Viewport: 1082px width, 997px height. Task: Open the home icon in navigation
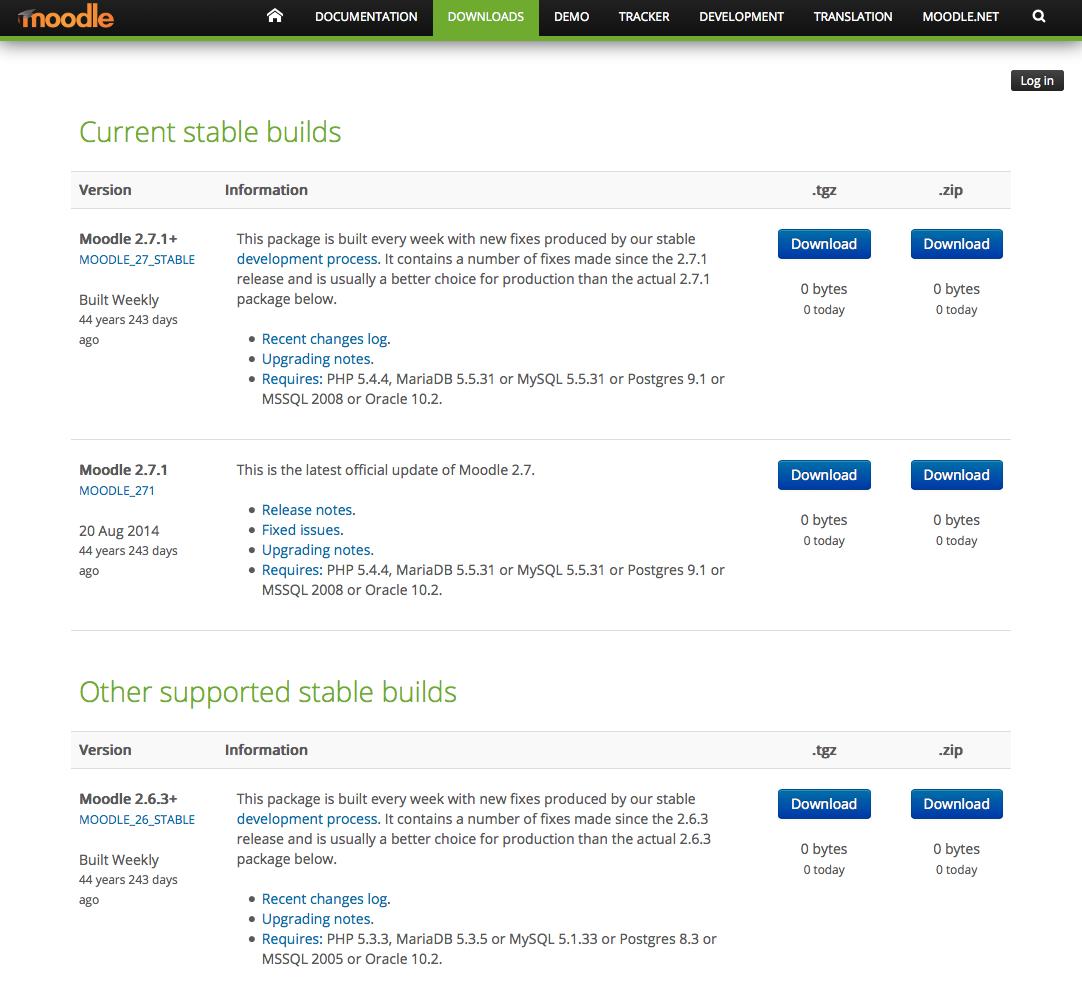pyautogui.click(x=275, y=16)
